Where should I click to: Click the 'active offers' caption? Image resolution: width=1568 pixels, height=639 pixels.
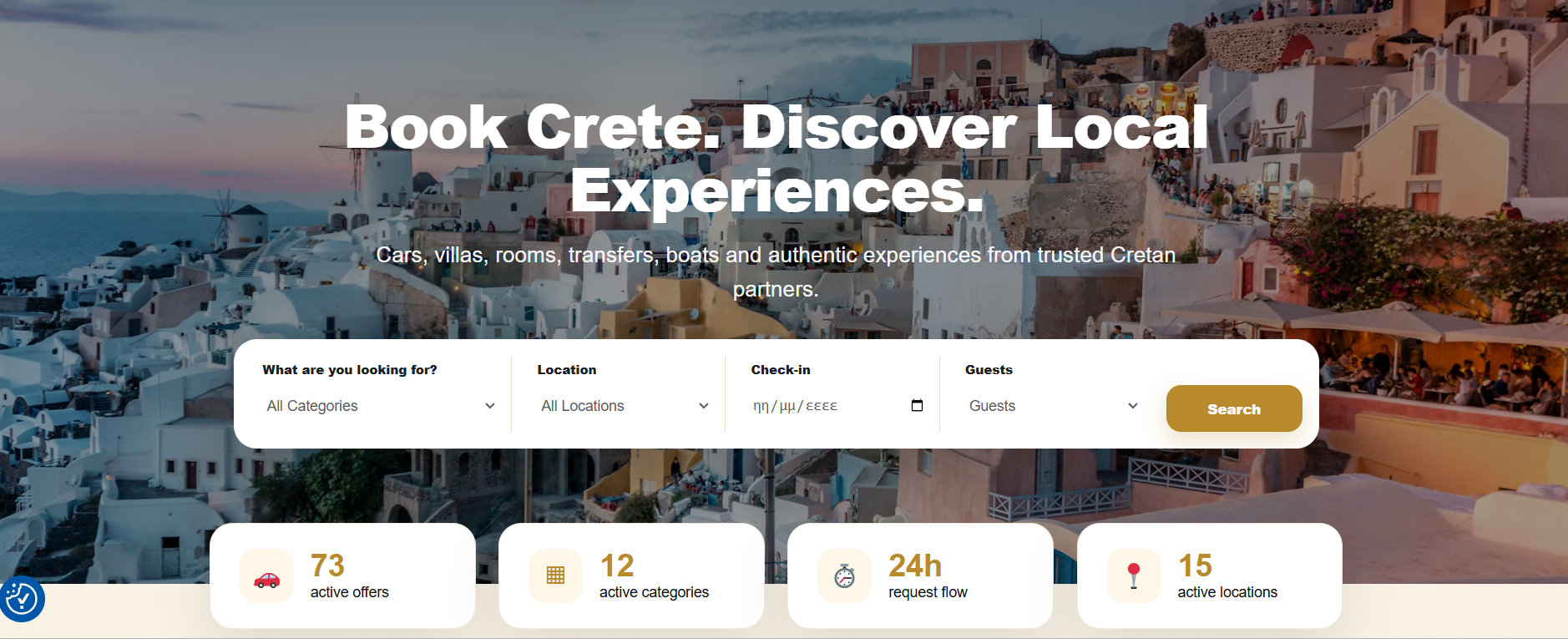pos(350,592)
